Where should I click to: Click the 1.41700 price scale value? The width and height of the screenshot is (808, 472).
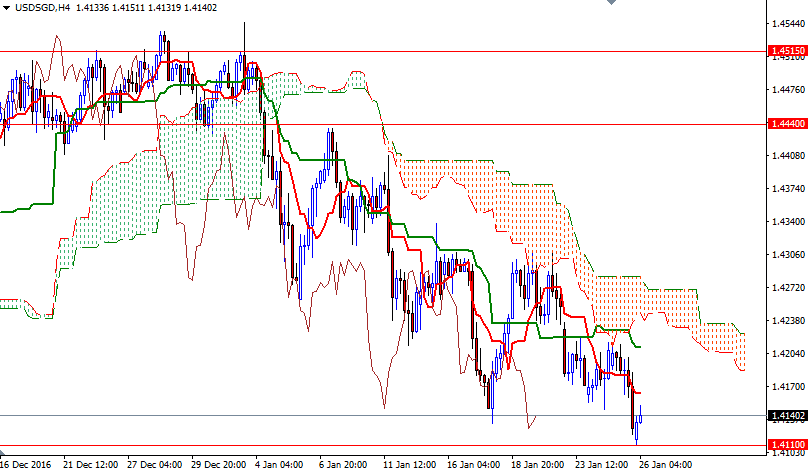[x=788, y=386]
